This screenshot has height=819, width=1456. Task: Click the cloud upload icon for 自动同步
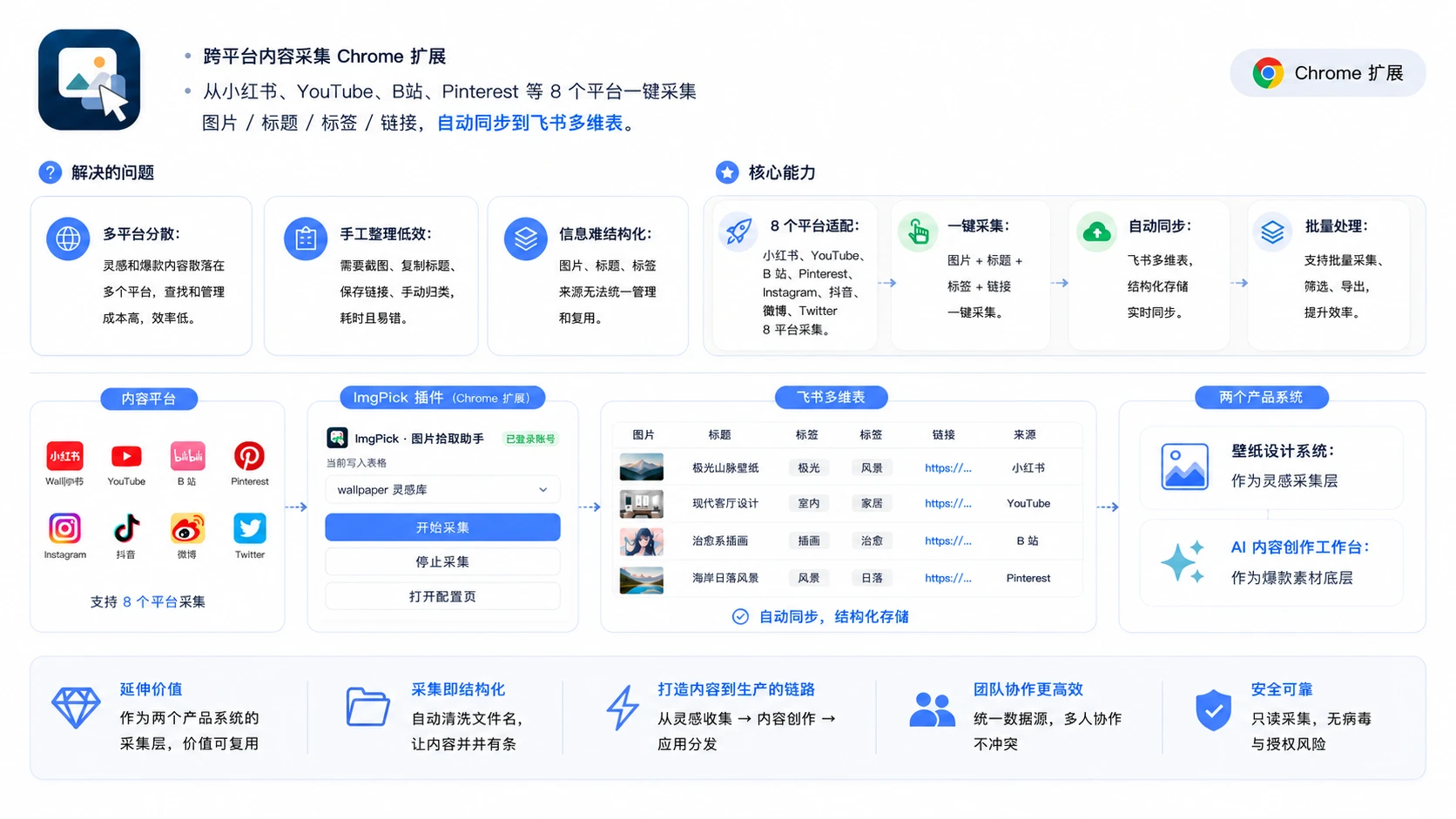pos(1096,232)
